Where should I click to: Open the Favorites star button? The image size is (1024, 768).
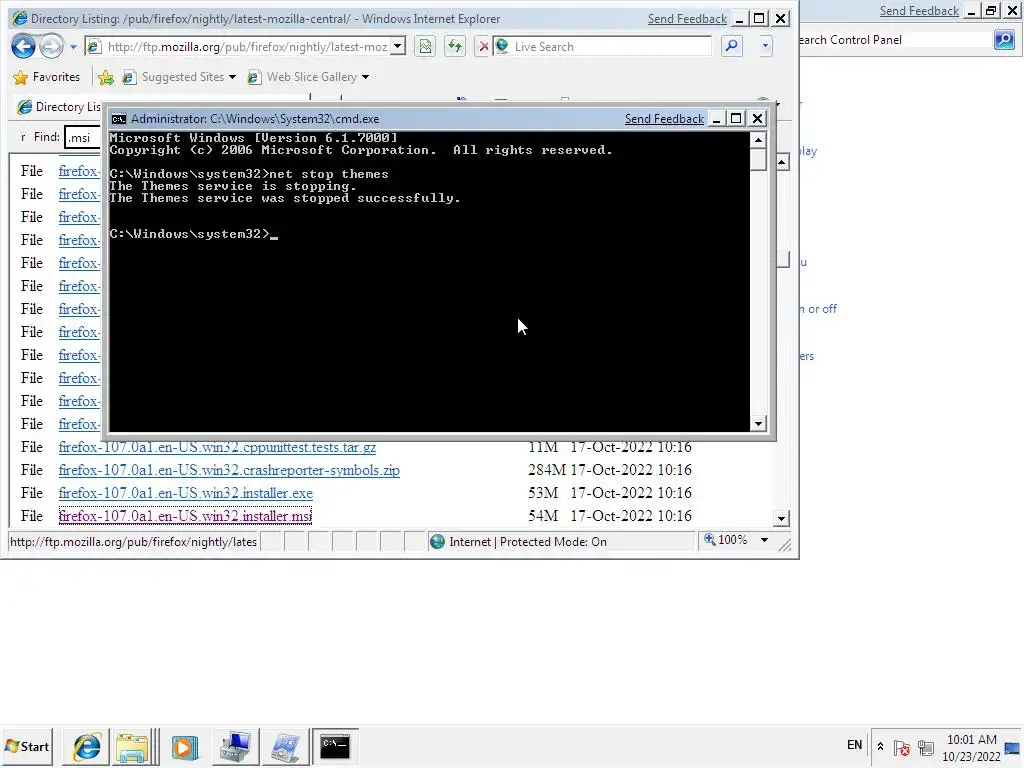click(46, 77)
